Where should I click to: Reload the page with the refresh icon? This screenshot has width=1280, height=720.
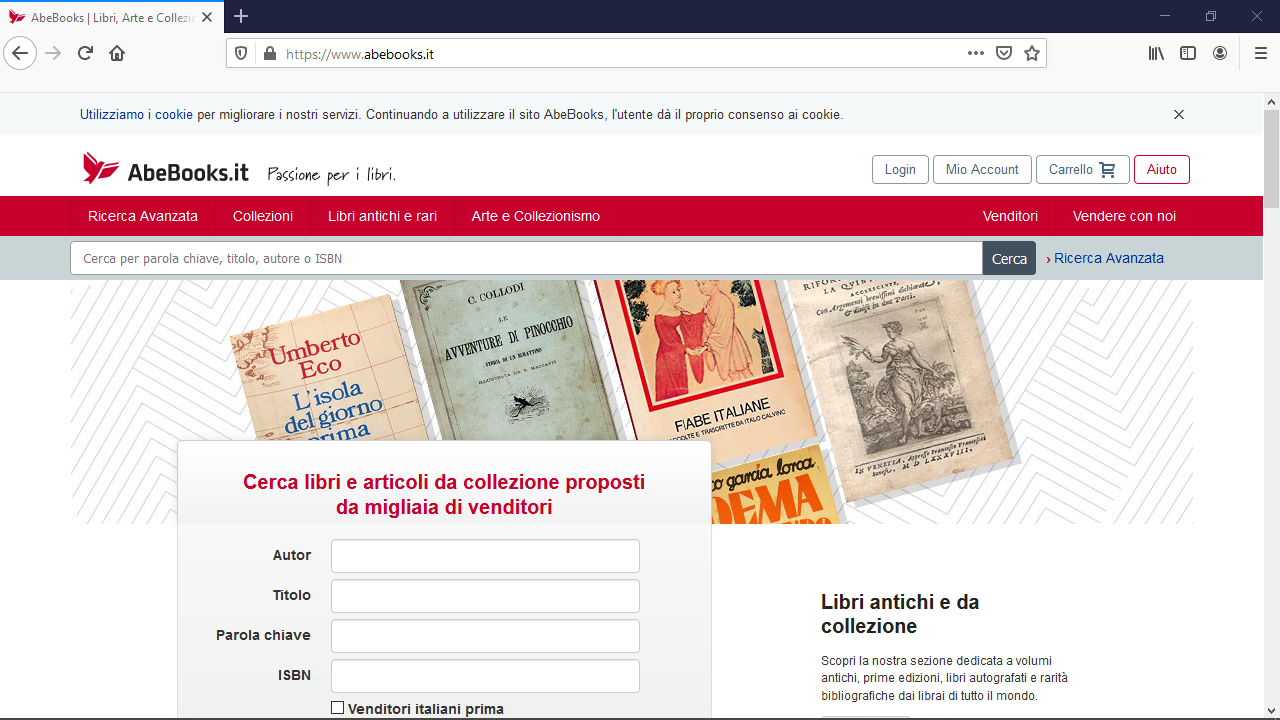click(85, 53)
